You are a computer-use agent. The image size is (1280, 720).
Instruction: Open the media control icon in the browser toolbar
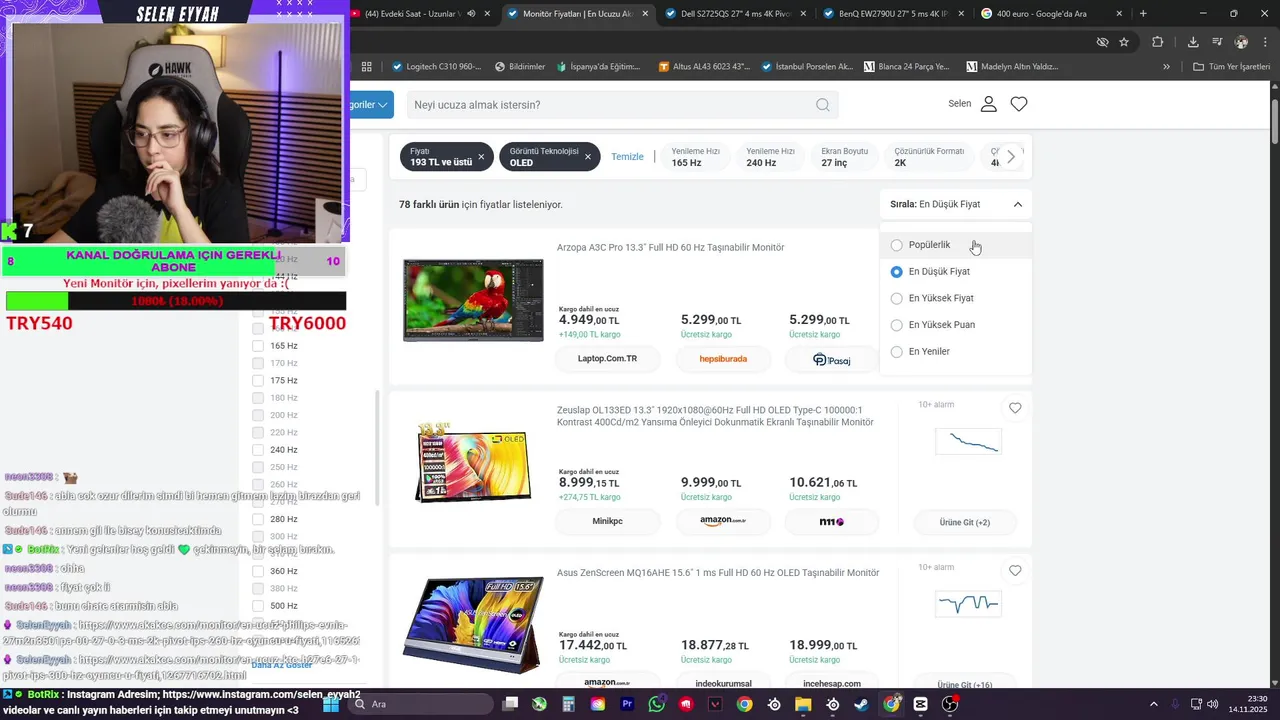click(x=1217, y=42)
